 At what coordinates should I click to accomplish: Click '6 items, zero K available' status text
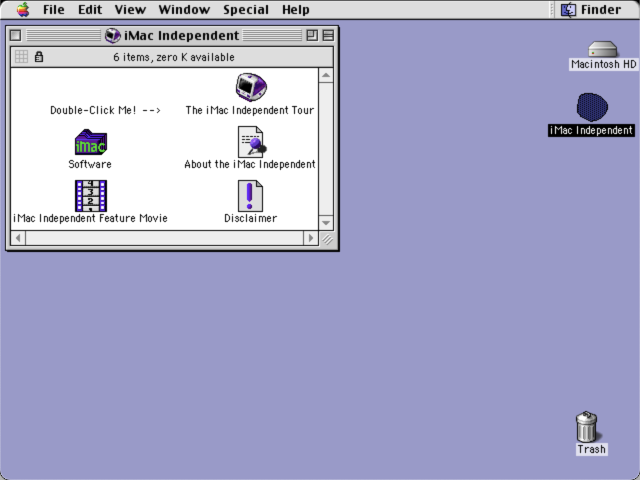(174, 57)
